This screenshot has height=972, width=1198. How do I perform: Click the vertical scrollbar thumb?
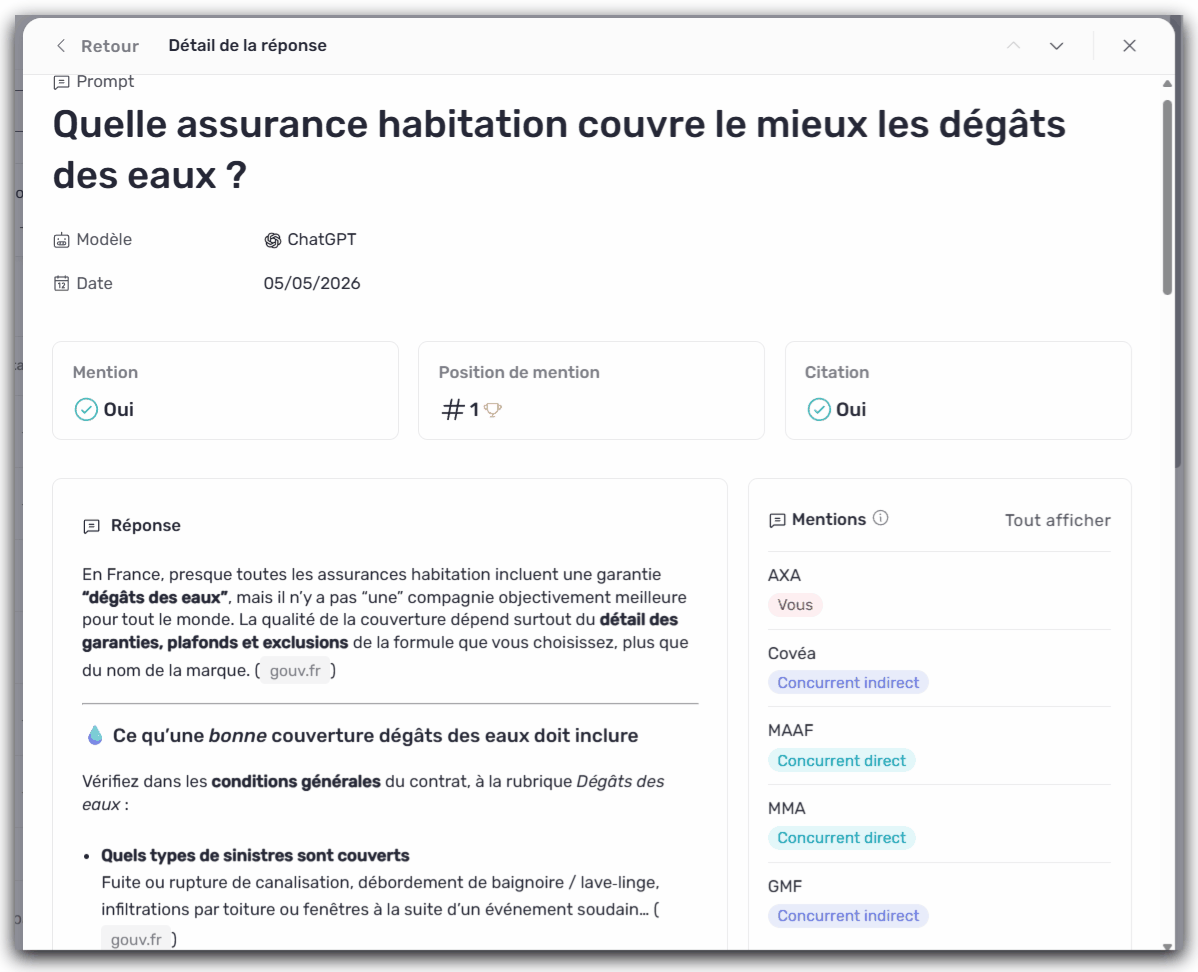1167,197
